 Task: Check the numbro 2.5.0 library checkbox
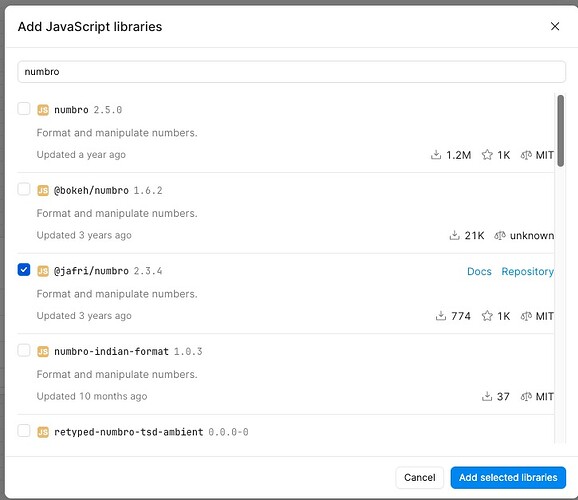pos(24,109)
